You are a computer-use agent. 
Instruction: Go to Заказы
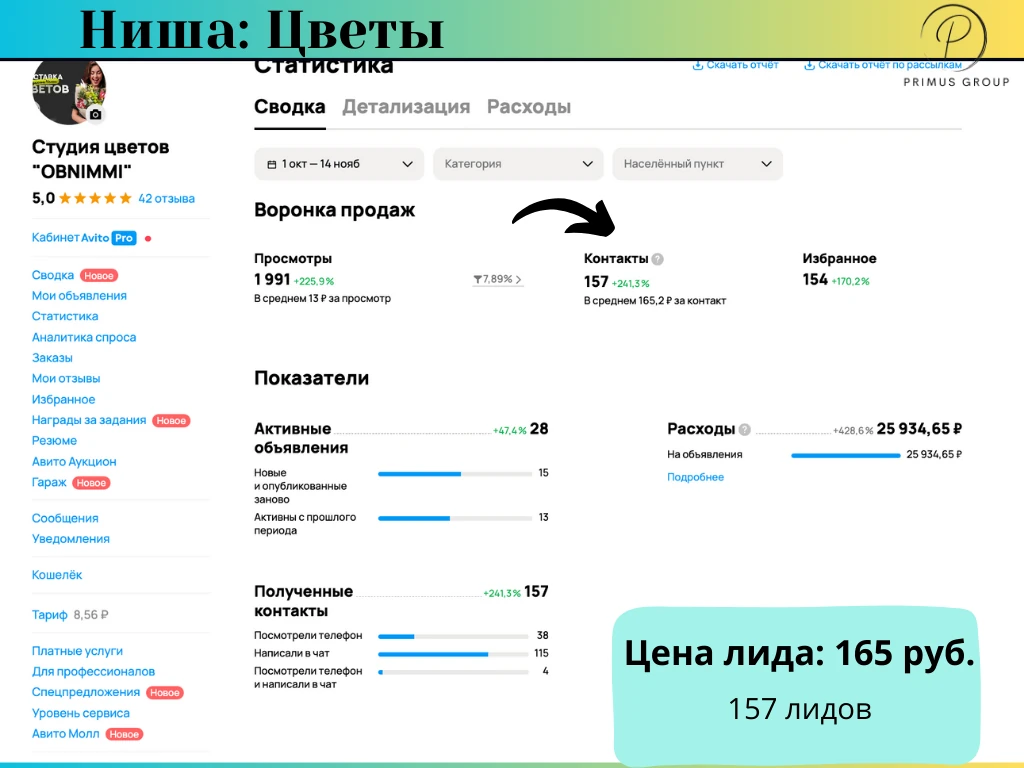[x=52, y=358]
